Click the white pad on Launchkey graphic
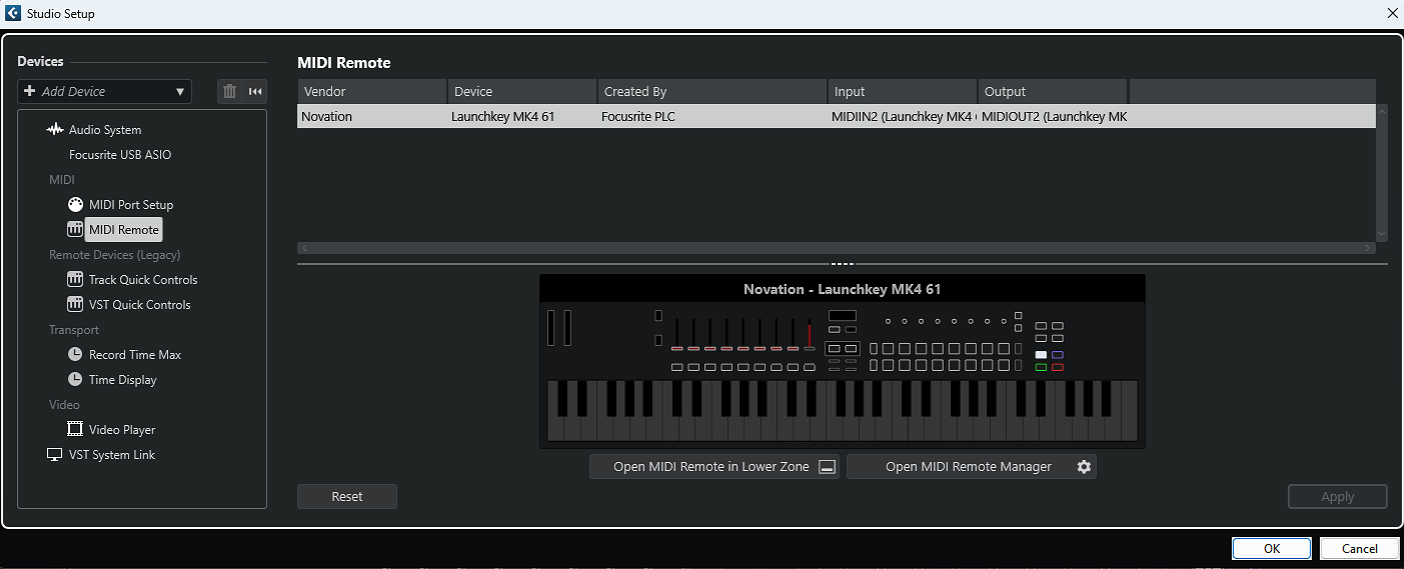Viewport: 1404px width, 569px height. (x=1041, y=355)
